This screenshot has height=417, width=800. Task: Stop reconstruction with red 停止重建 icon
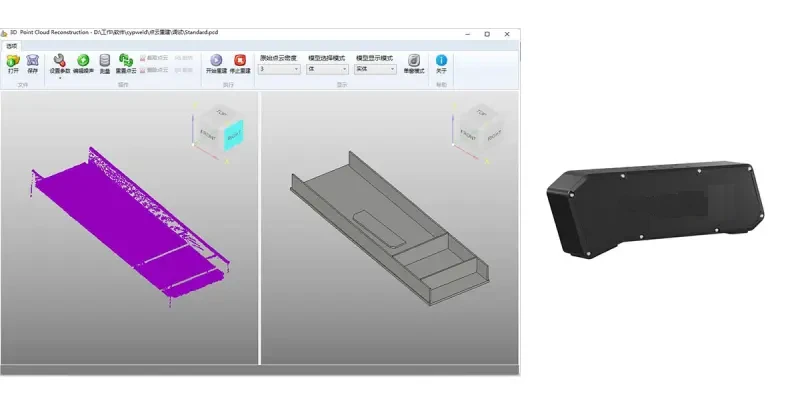pos(240,62)
